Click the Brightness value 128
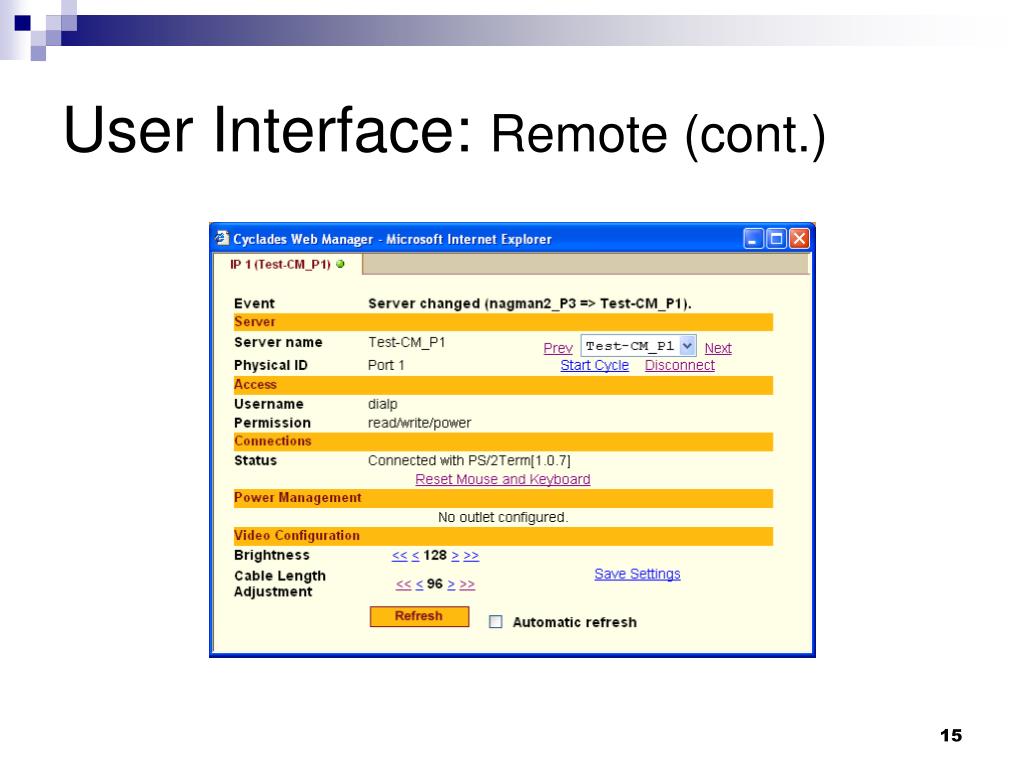Viewport: 1024px width, 768px height. 435,555
